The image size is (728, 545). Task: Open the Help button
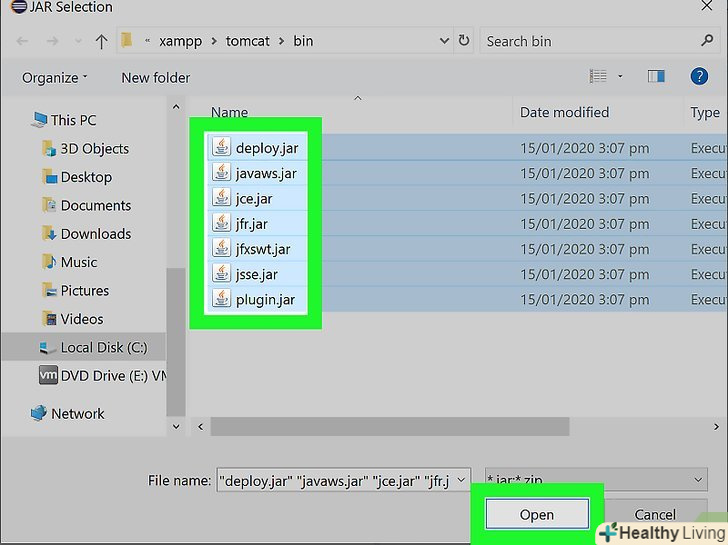699,76
